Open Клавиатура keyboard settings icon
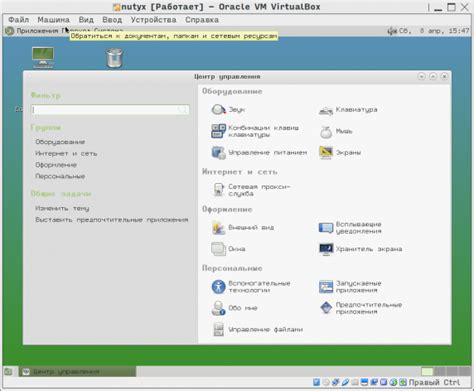This screenshot has height=391, width=474. point(326,110)
